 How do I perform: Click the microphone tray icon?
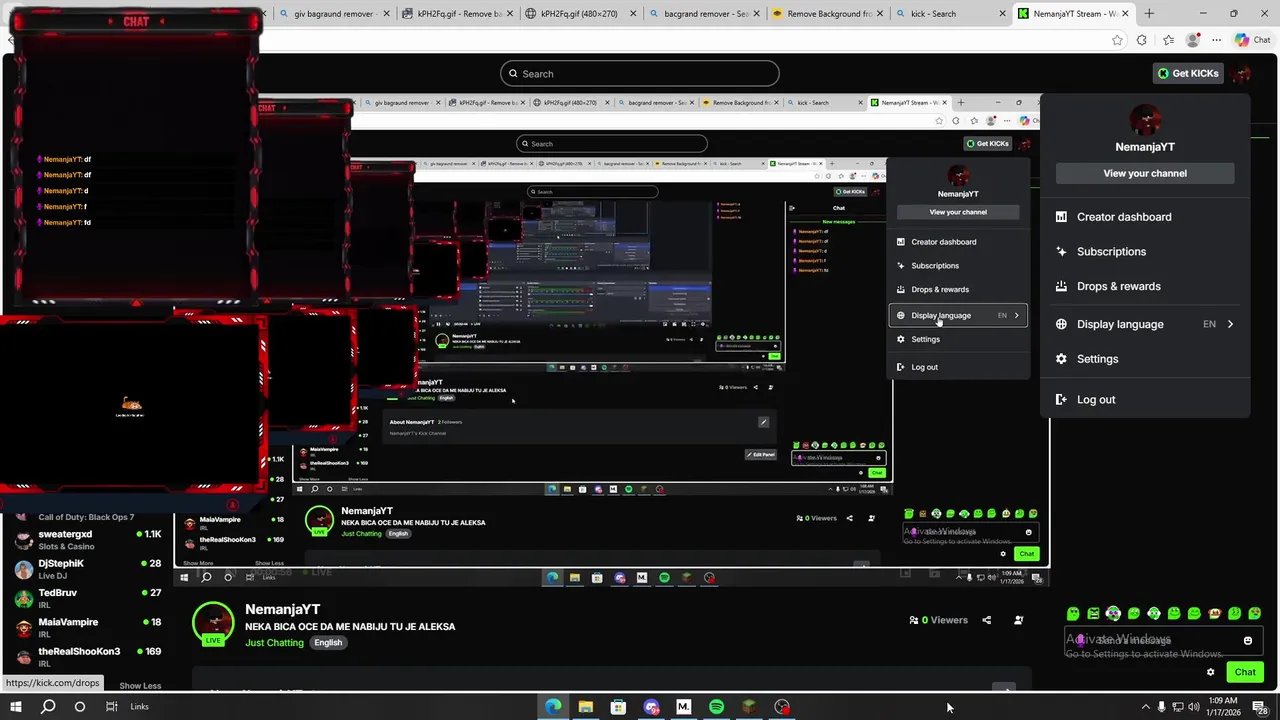1161,707
